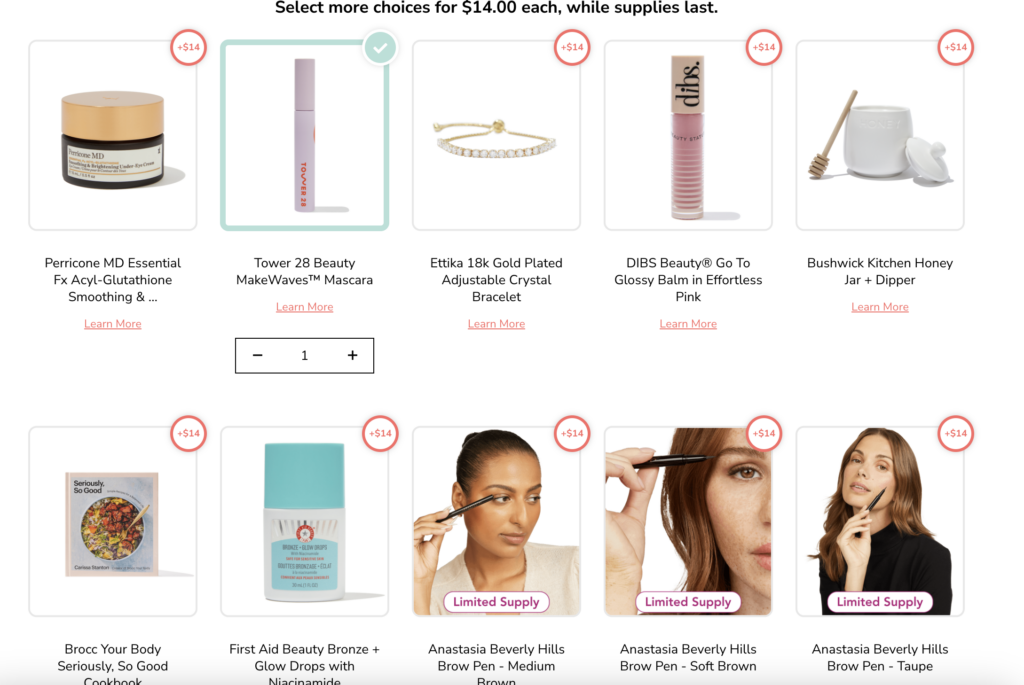The width and height of the screenshot is (1024, 685).
Task: Add Ettika bracelet via +$14 badge
Action: [572, 47]
